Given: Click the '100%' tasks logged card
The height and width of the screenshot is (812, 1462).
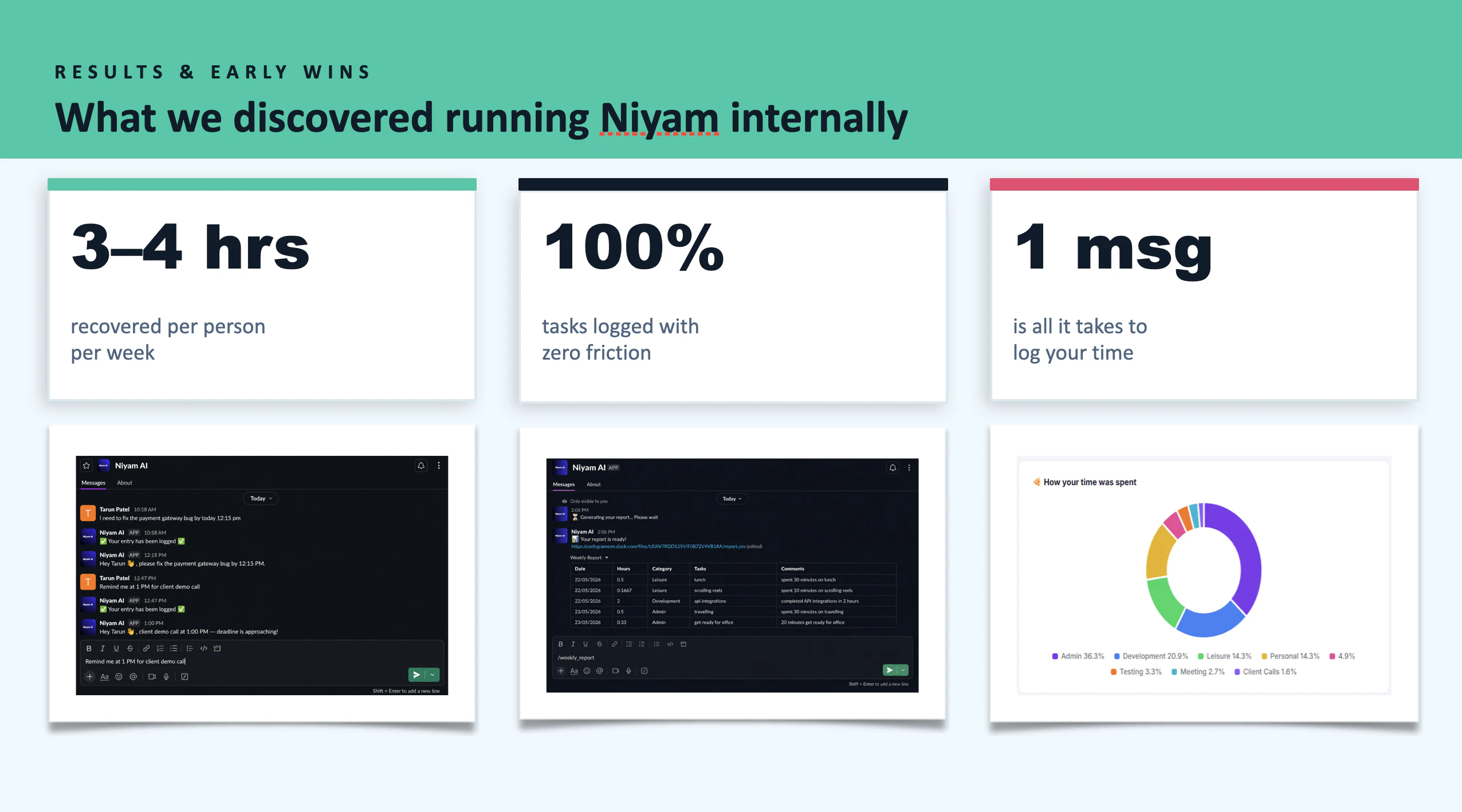Looking at the screenshot, I should (733, 290).
